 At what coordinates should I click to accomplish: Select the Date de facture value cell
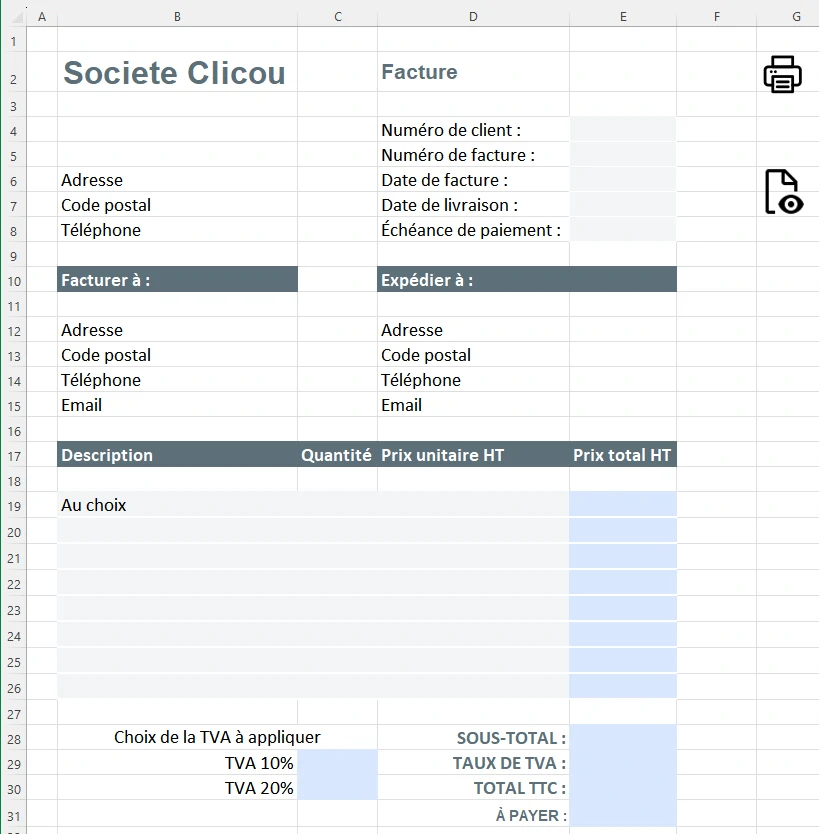[623, 180]
